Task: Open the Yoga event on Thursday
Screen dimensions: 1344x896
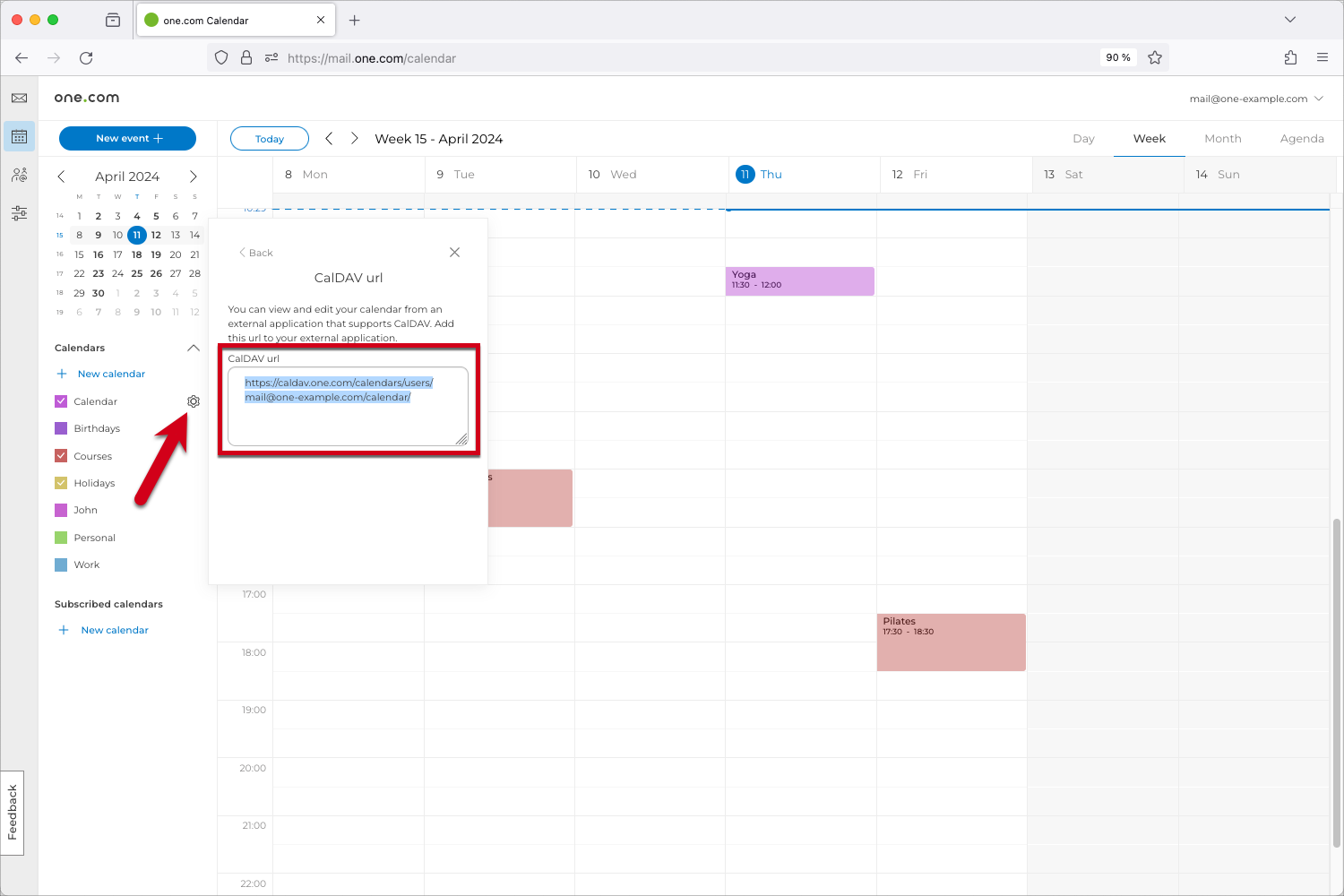Action: [799, 280]
